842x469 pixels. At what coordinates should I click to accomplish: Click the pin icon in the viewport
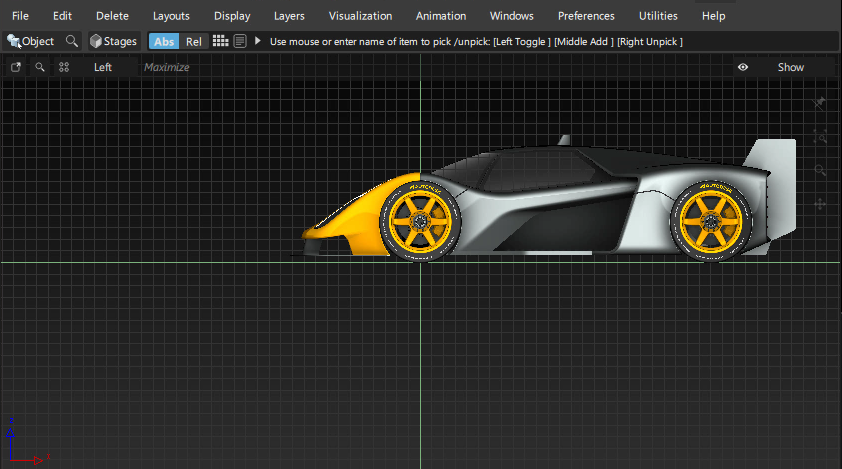820,103
